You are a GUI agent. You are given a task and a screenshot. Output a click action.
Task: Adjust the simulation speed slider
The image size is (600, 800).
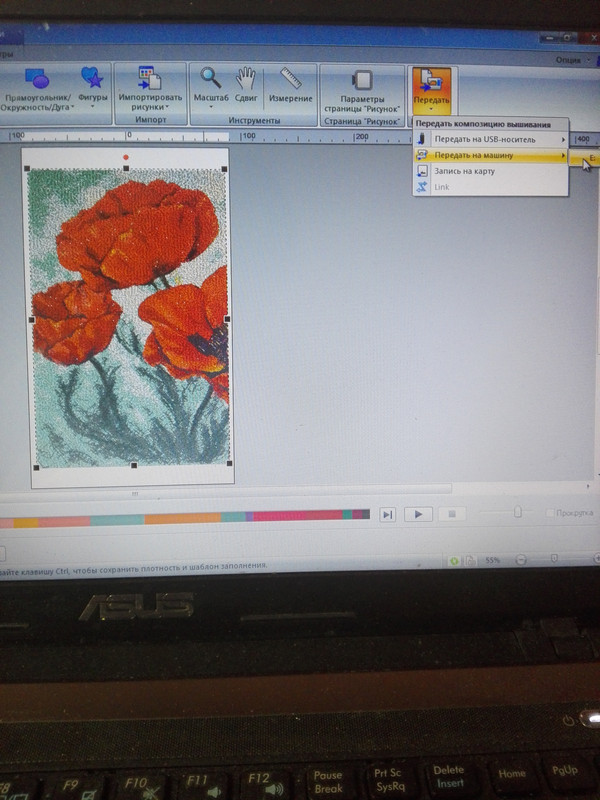pyautogui.click(x=518, y=511)
